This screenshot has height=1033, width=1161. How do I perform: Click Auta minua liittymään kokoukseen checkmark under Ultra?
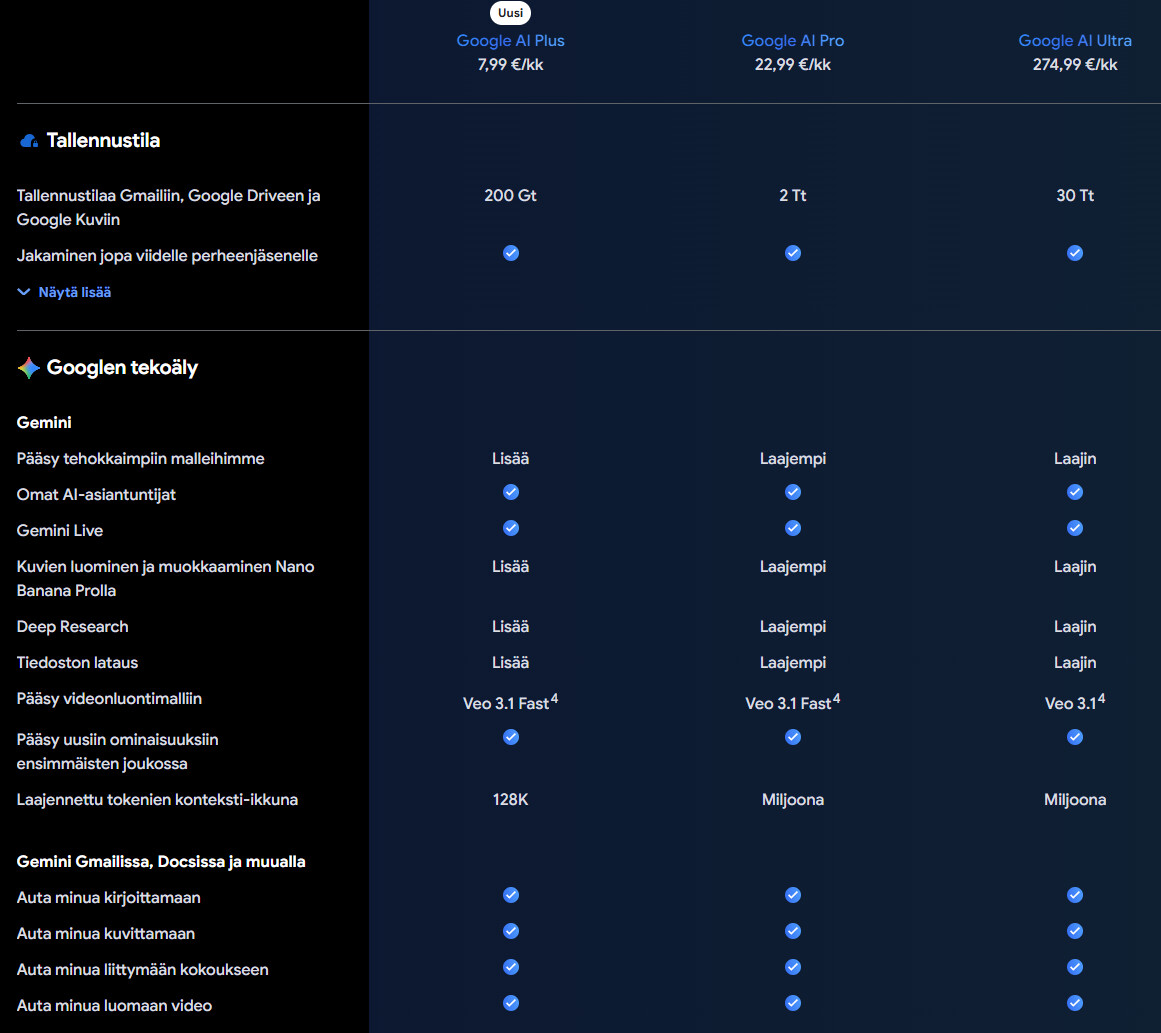click(x=1075, y=967)
